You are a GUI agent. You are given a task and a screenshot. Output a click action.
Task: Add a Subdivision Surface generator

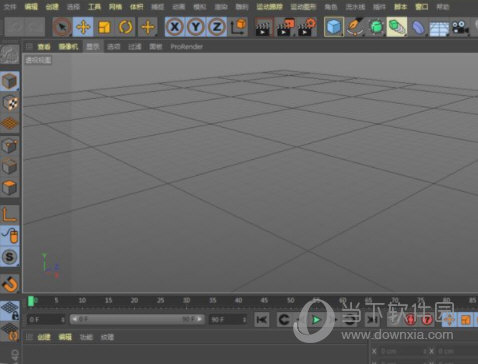(376, 27)
